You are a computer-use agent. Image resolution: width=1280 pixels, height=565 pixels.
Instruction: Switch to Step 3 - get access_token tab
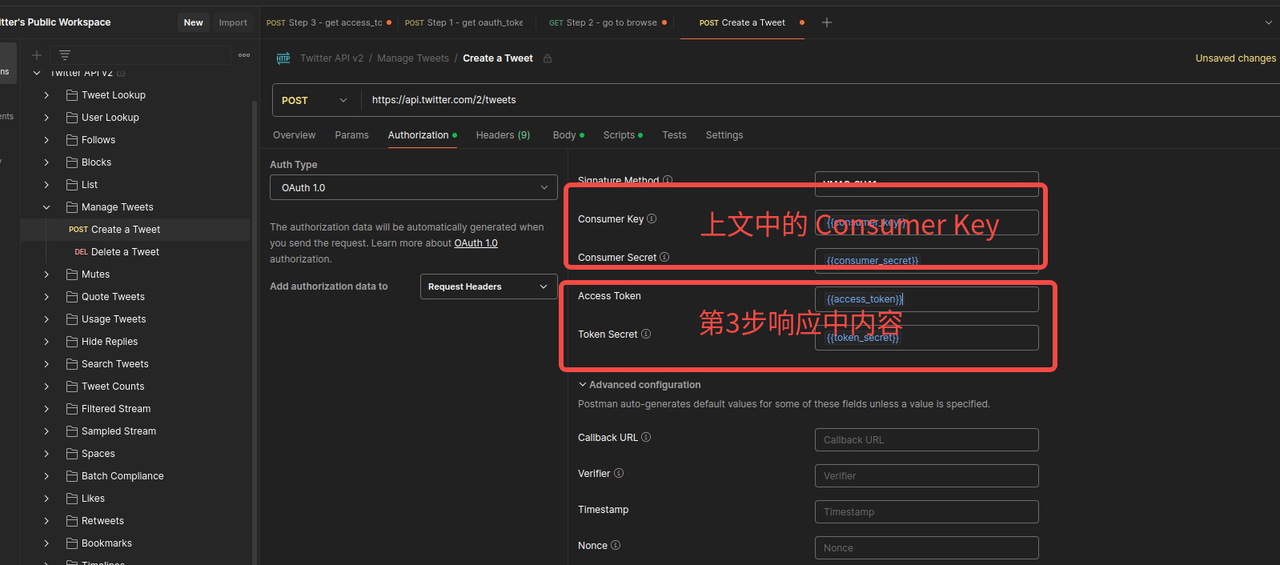tap(328, 22)
